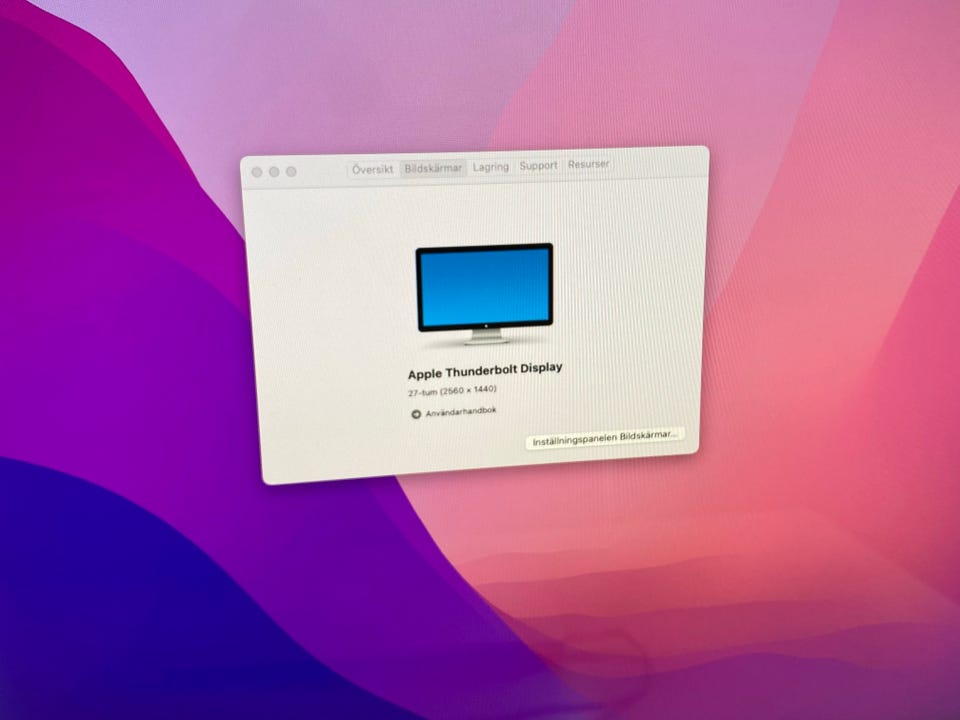Click the 27-tum (2560 × 1440) text
This screenshot has width=960, height=720.
(x=452, y=391)
